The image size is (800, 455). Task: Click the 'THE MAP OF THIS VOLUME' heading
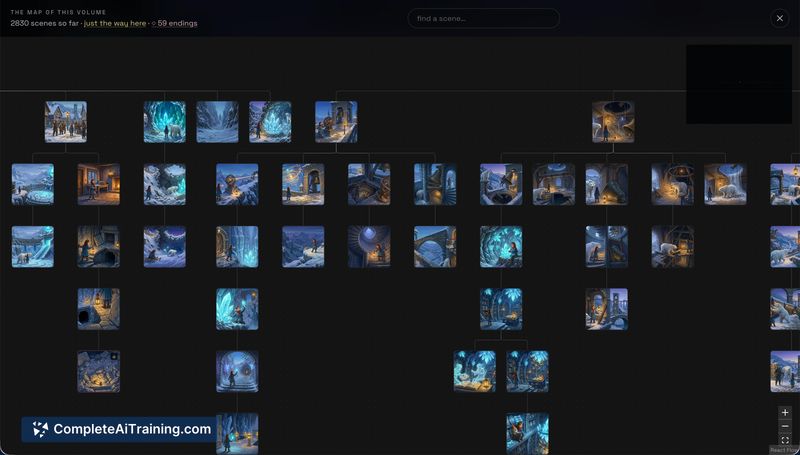[58, 12]
